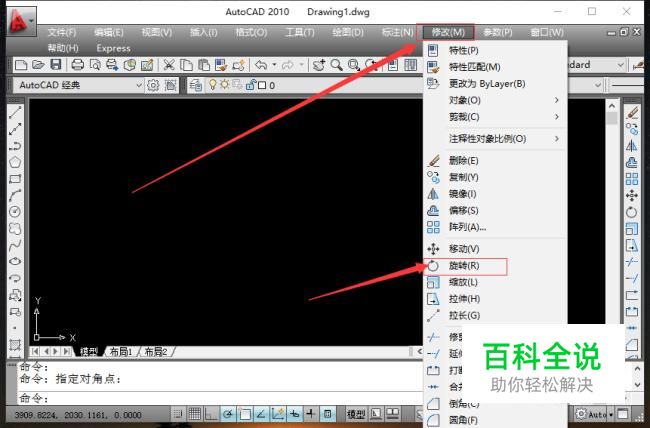Open the AutoCAD 经典 workspace dropdown
The width and height of the screenshot is (650, 428).
click(x=139, y=85)
